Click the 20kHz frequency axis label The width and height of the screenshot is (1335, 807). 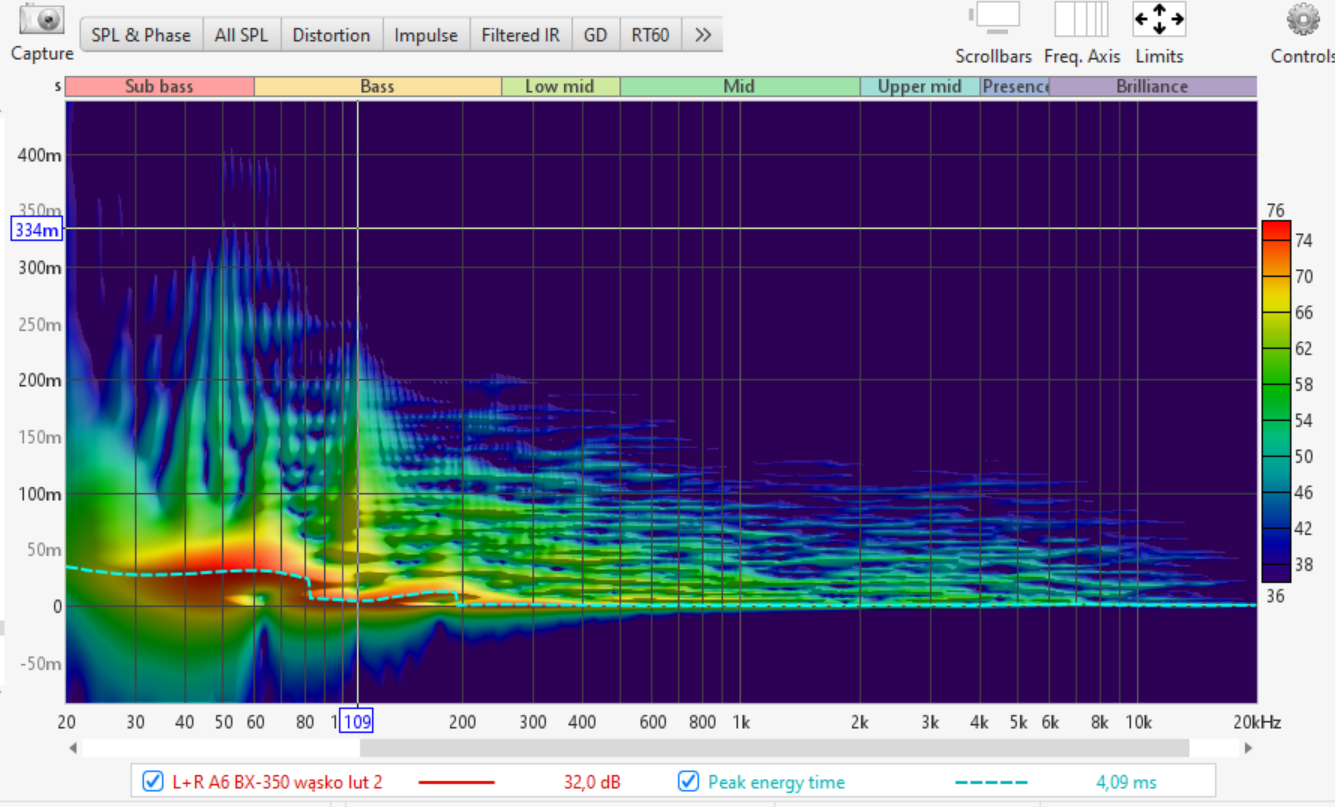pos(1256,722)
